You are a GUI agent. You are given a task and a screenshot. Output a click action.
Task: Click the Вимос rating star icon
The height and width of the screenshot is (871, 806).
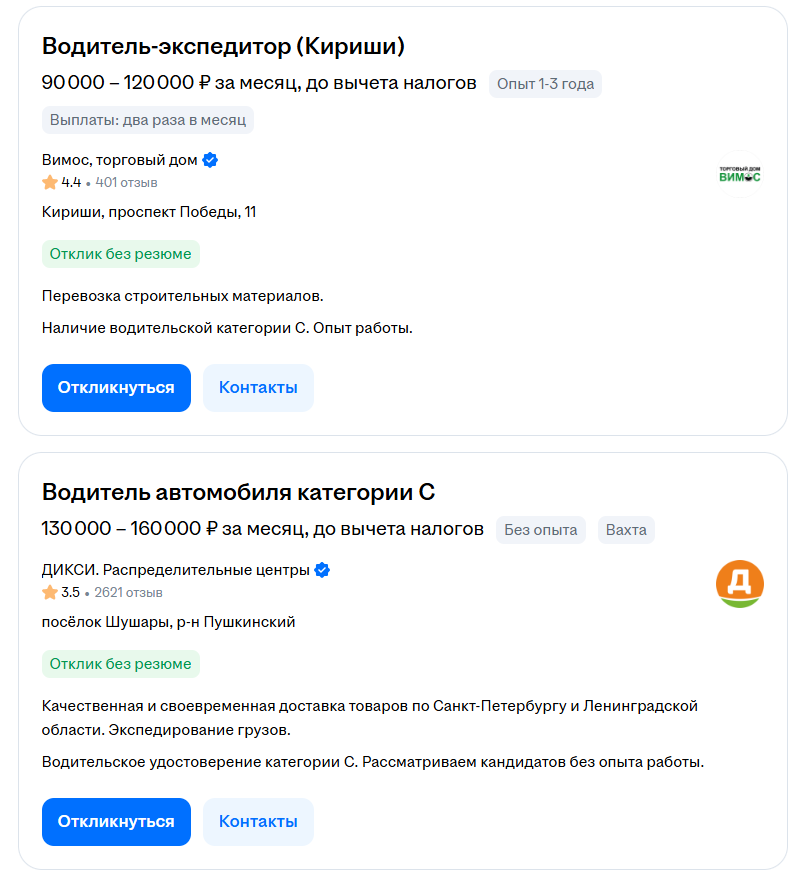pyautogui.click(x=49, y=182)
